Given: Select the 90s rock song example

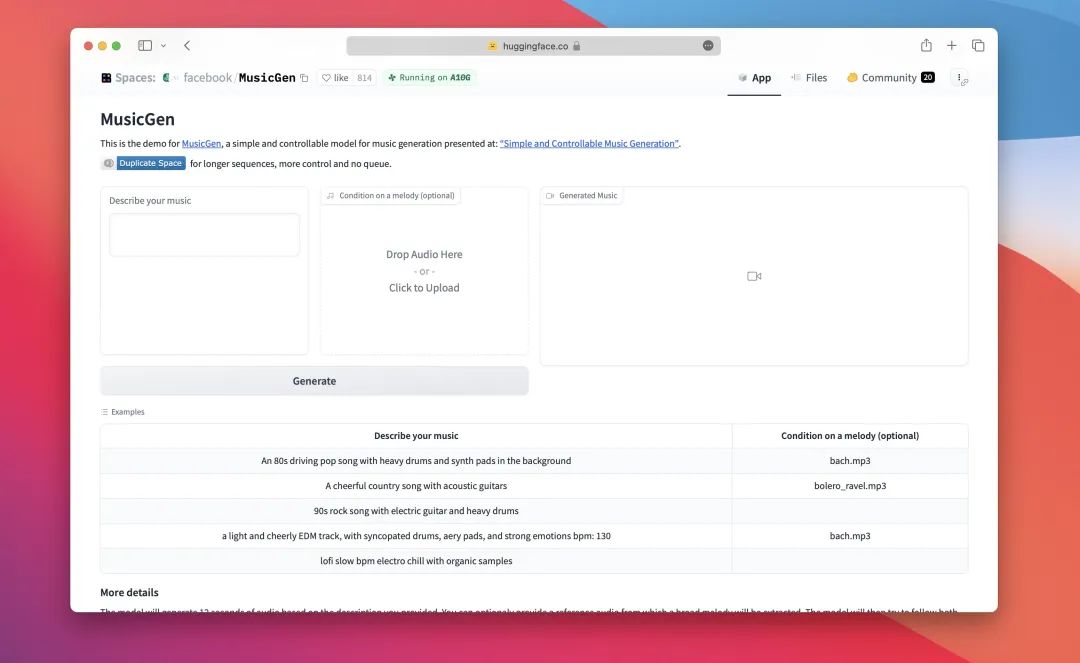Looking at the screenshot, I should tap(416, 511).
